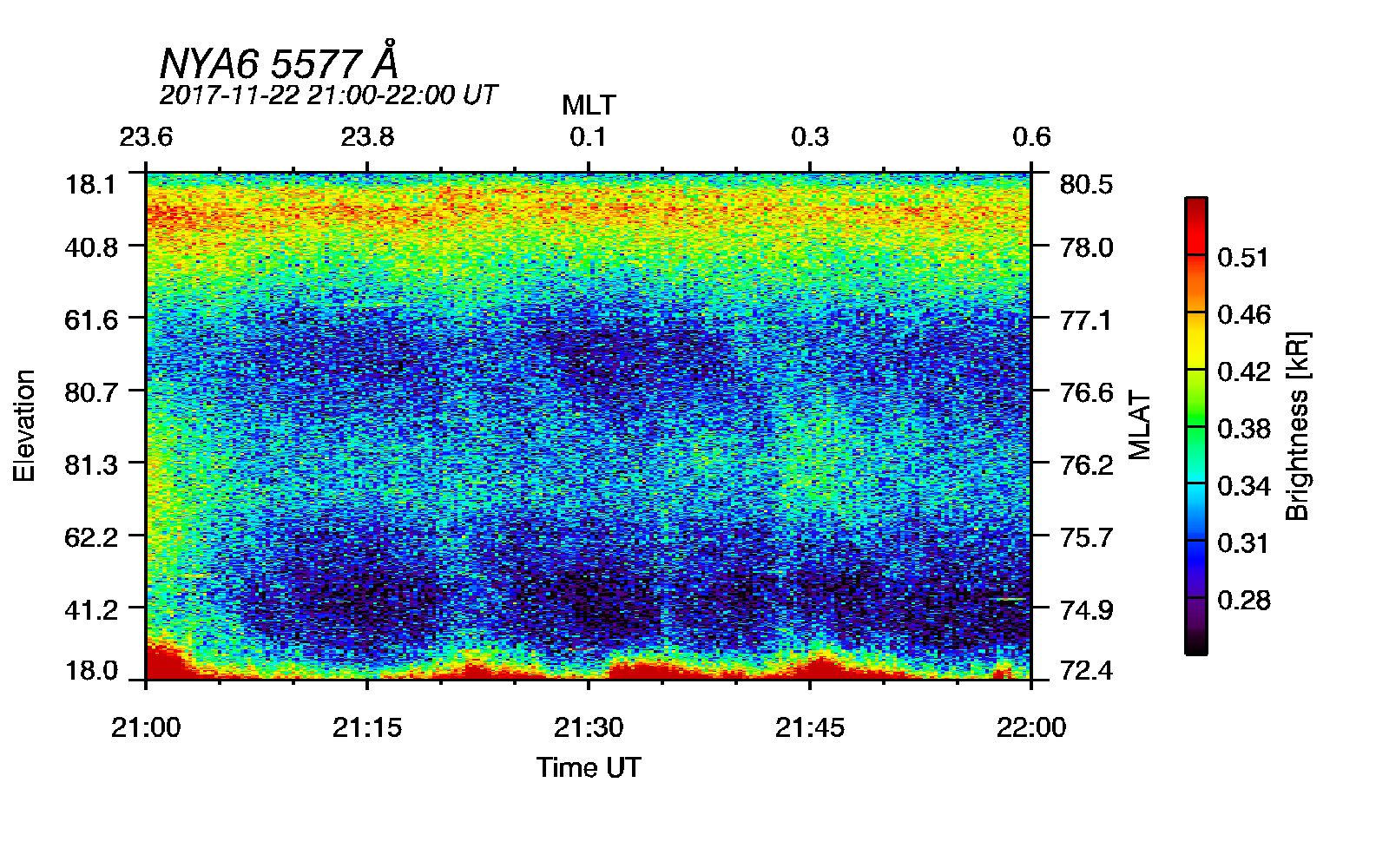The width and height of the screenshot is (1389, 868).
Task: Click colorbar value "0.51"
Action: pos(1243,258)
